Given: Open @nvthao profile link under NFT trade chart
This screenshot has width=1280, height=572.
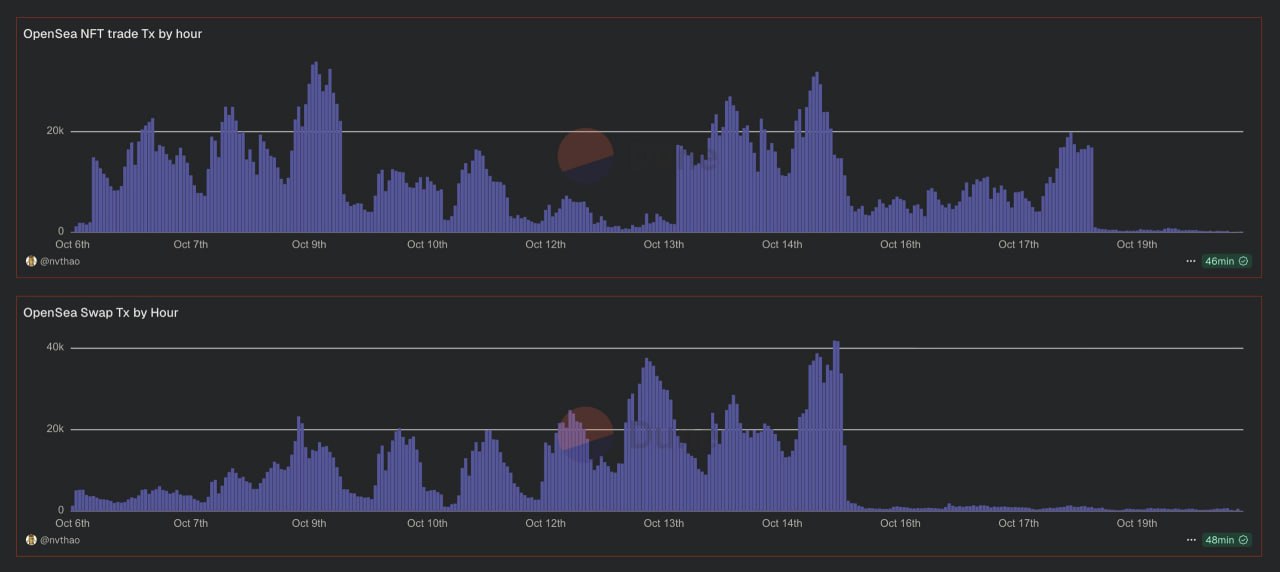Looking at the screenshot, I should coord(59,261).
